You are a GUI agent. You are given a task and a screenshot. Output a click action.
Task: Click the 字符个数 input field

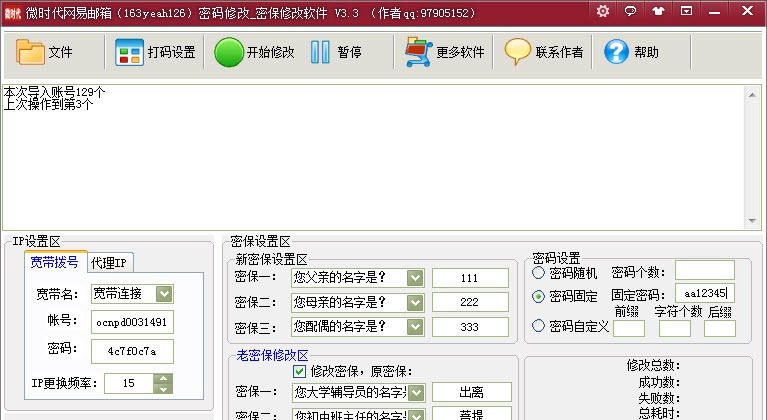(x=675, y=329)
